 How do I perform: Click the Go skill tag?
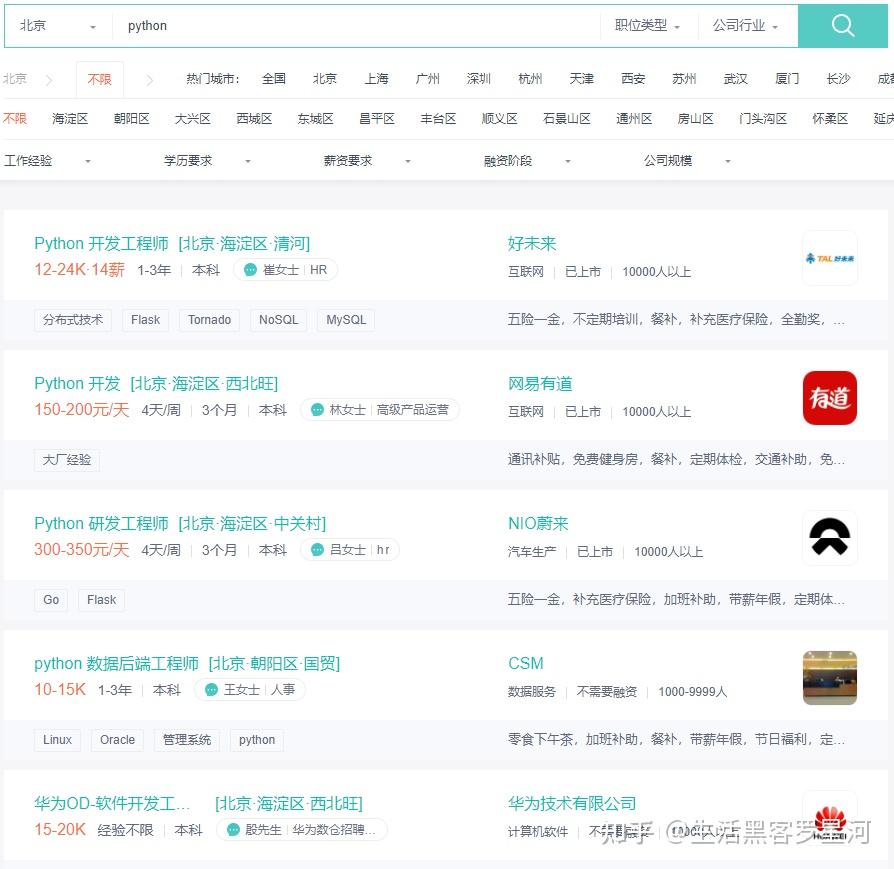click(x=51, y=600)
